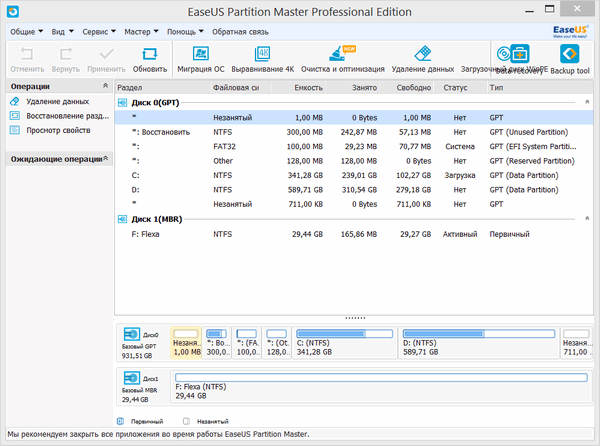
Task: Select the *: Восстановить NTFS partition row
Action: (x=354, y=132)
